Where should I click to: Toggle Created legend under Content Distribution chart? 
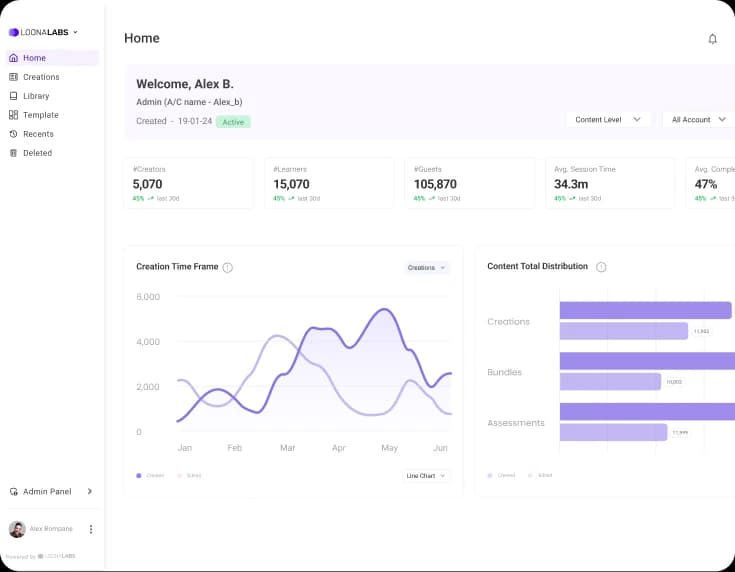tap(501, 475)
